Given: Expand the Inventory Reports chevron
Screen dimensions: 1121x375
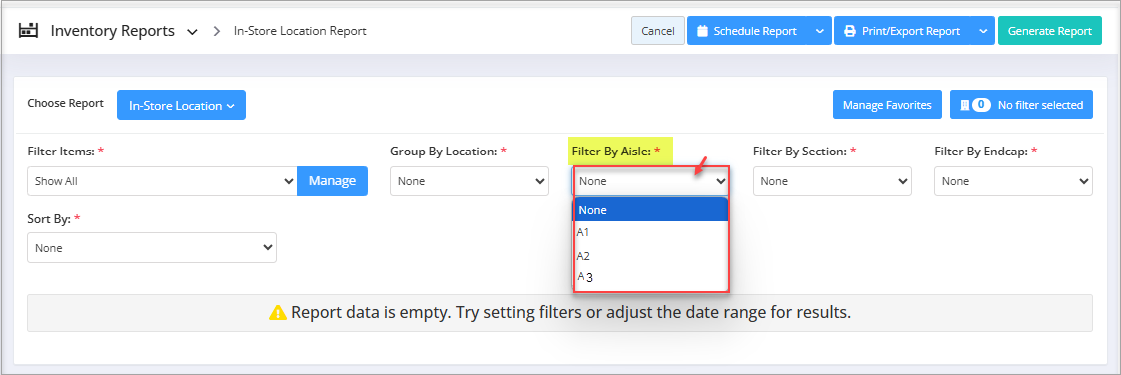Looking at the screenshot, I should click(x=192, y=32).
